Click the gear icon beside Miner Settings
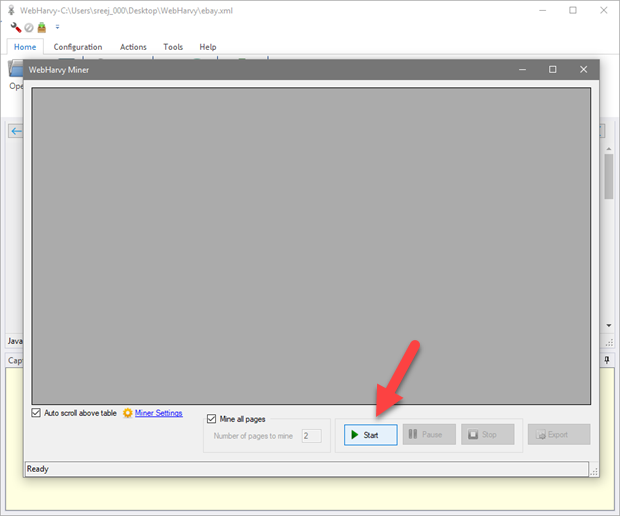620x516 pixels. click(128, 413)
